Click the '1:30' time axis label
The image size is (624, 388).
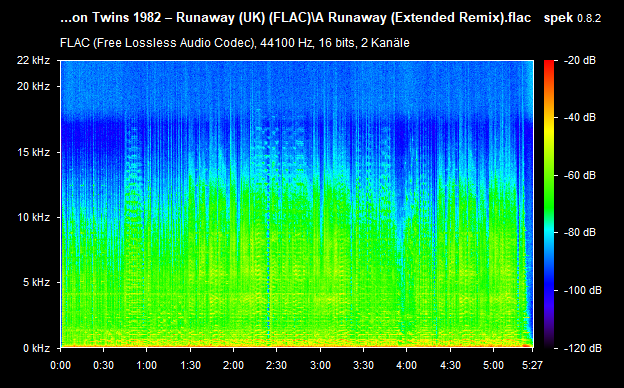click(x=190, y=365)
